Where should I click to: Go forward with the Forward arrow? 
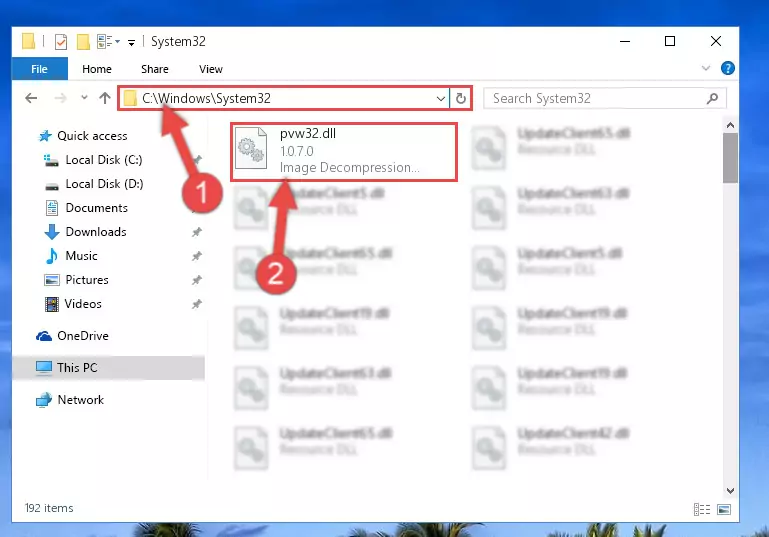coord(60,98)
